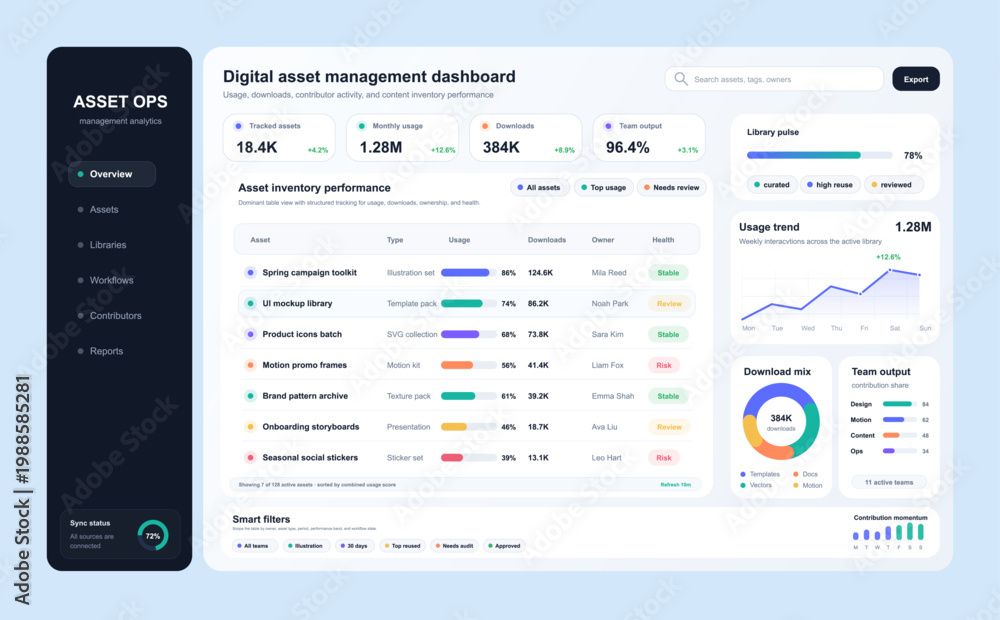Image resolution: width=1000 pixels, height=620 pixels.
Task: Focus the Search assets, tags, owners field
Action: (x=774, y=79)
